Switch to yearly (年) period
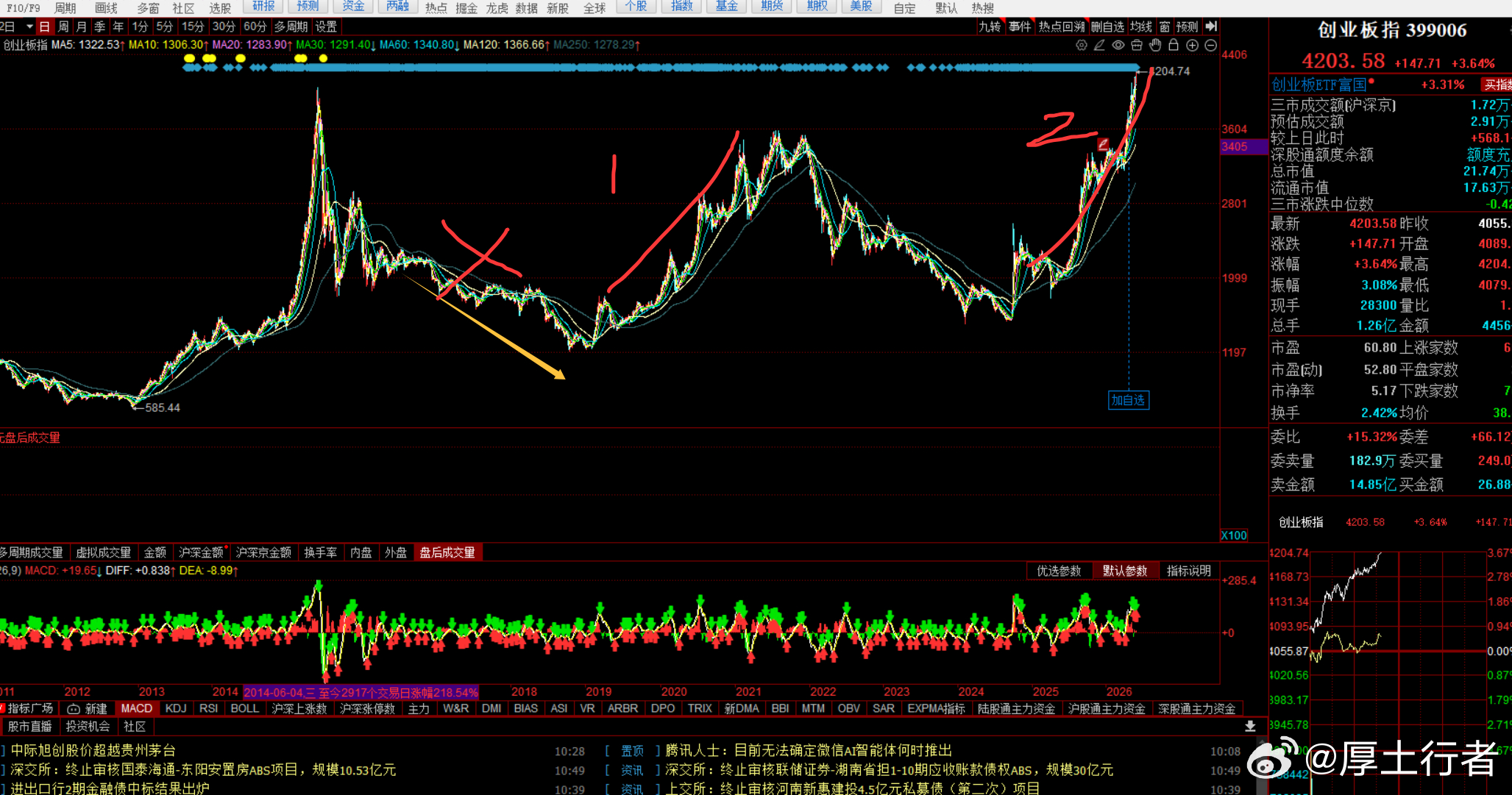This screenshot has height=795, width=1512. tap(118, 26)
